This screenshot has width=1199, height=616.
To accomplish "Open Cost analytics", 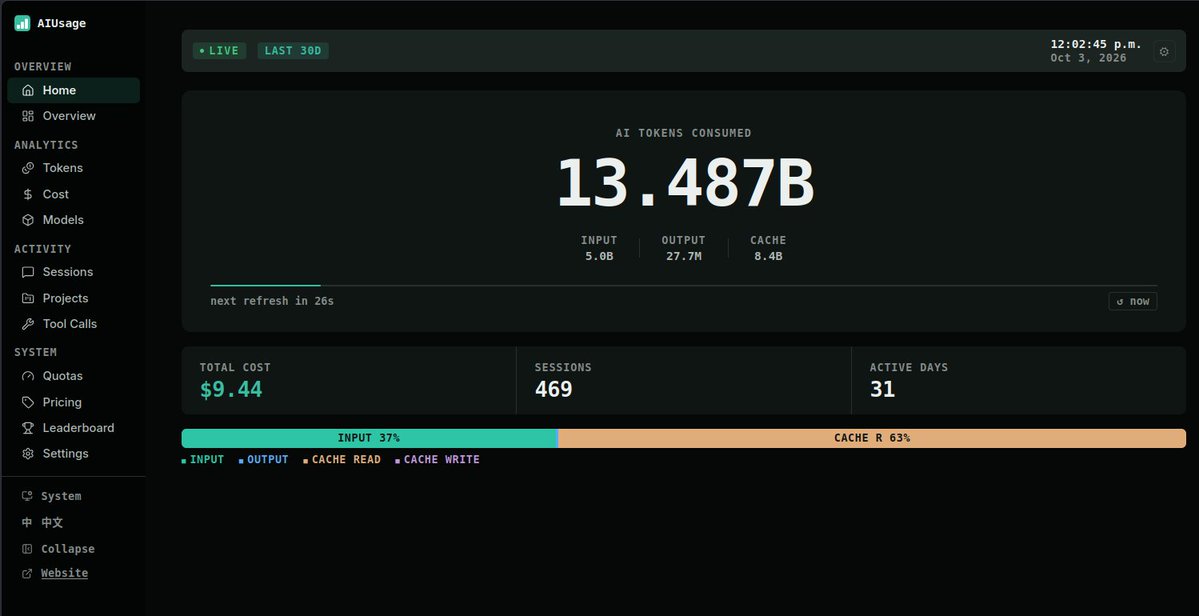I will pyautogui.click(x=73, y=194).
